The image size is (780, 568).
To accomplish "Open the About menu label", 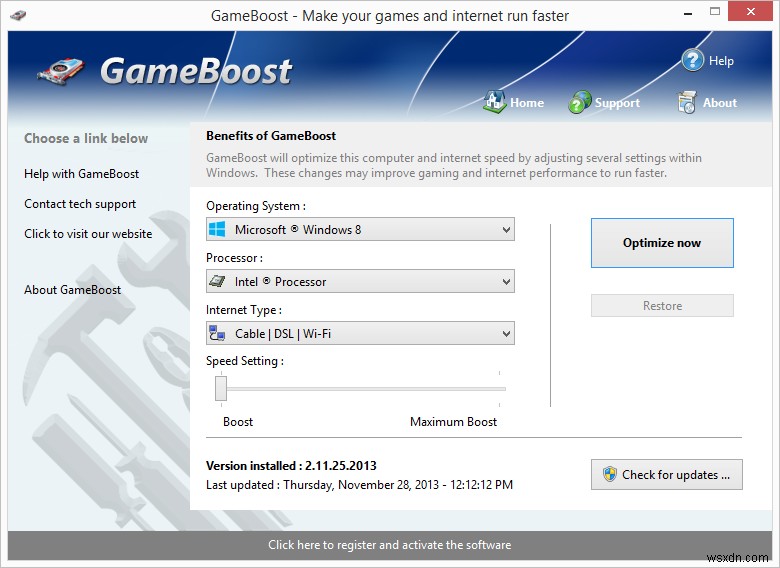I will coord(720,102).
